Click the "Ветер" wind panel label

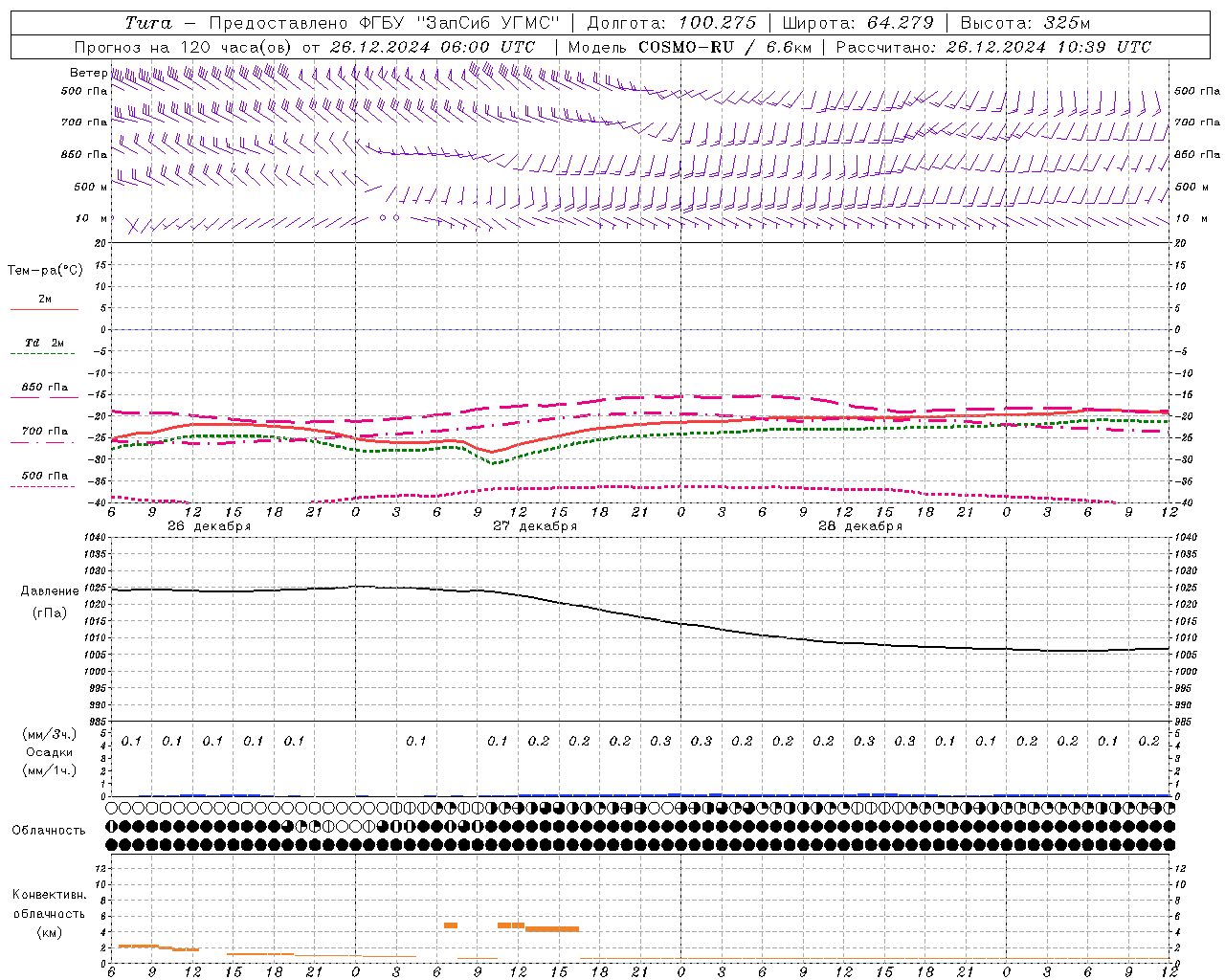88,73
